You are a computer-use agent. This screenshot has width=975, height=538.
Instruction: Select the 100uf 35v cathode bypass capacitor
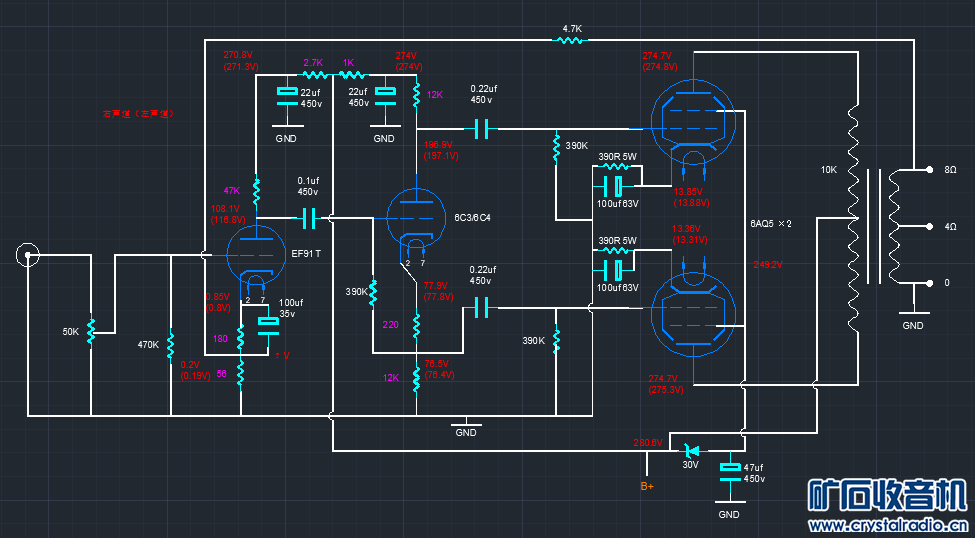click(x=268, y=322)
